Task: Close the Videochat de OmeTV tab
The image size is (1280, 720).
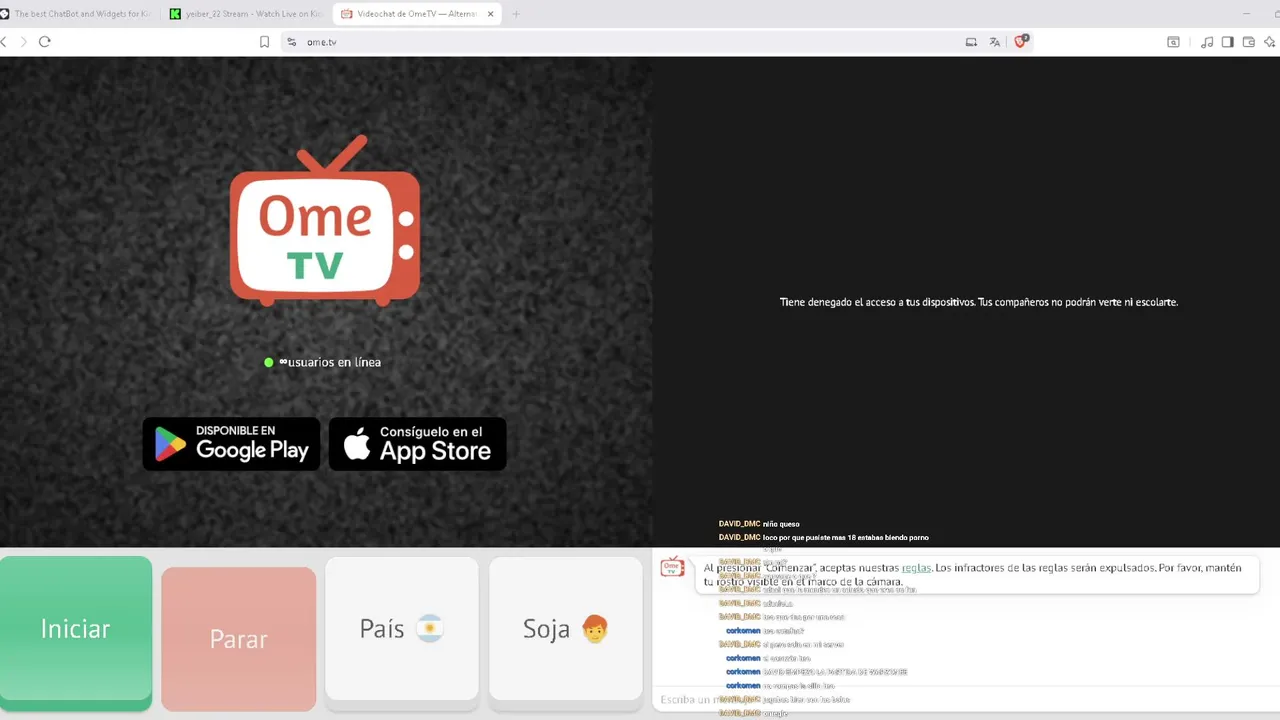Action: pyautogui.click(x=490, y=14)
